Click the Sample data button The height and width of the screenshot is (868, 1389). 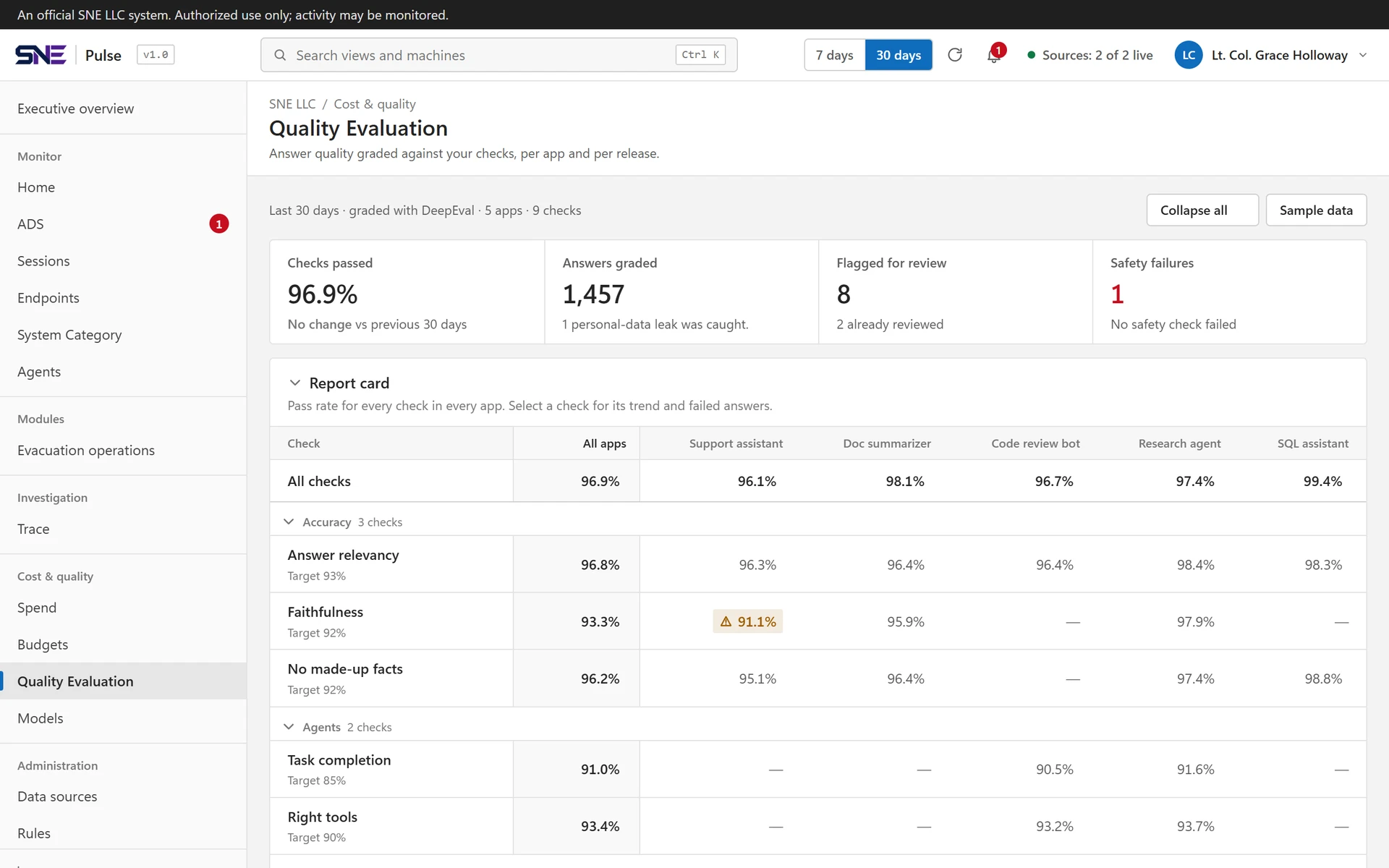point(1316,210)
